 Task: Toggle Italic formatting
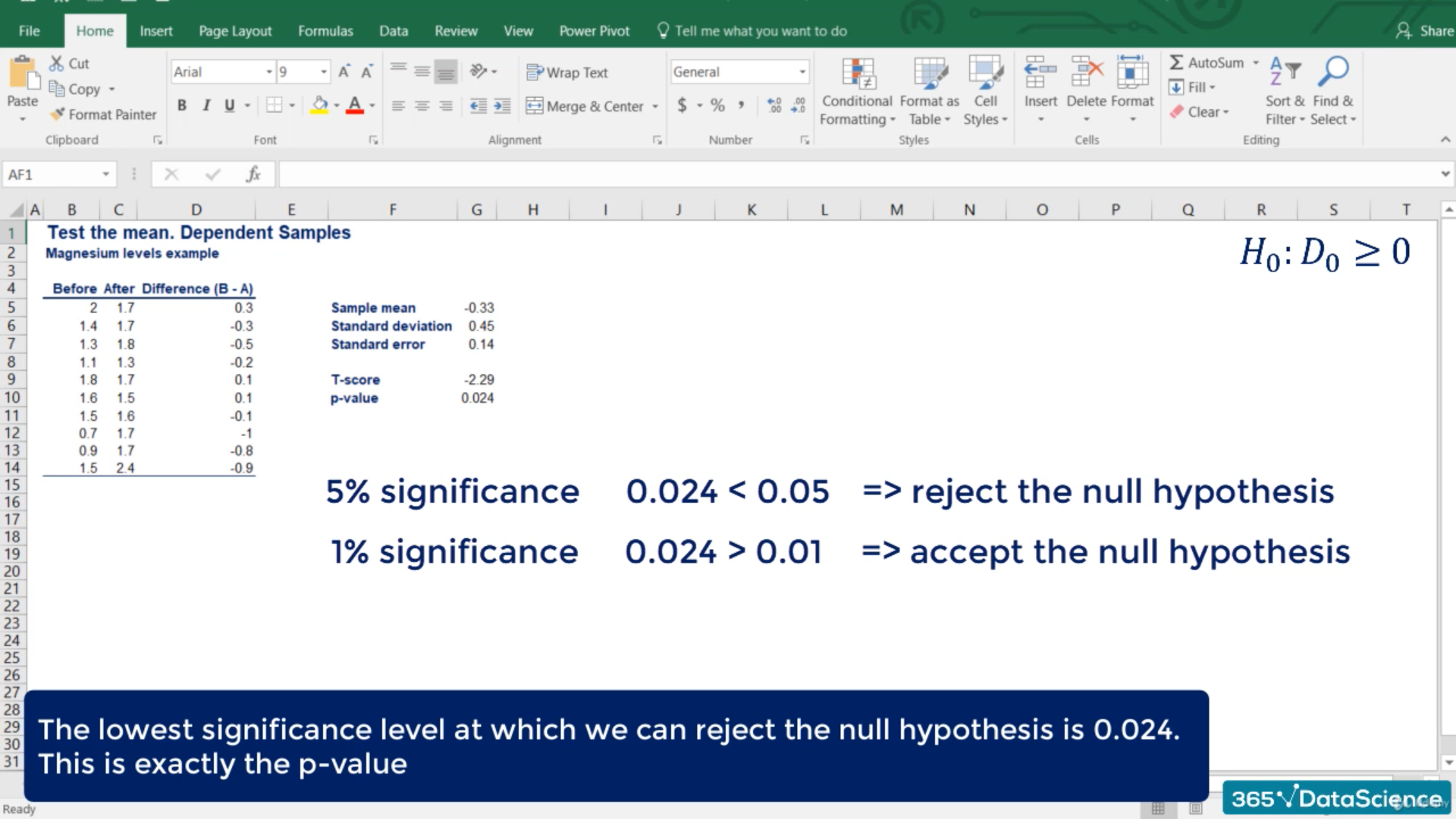tap(206, 105)
